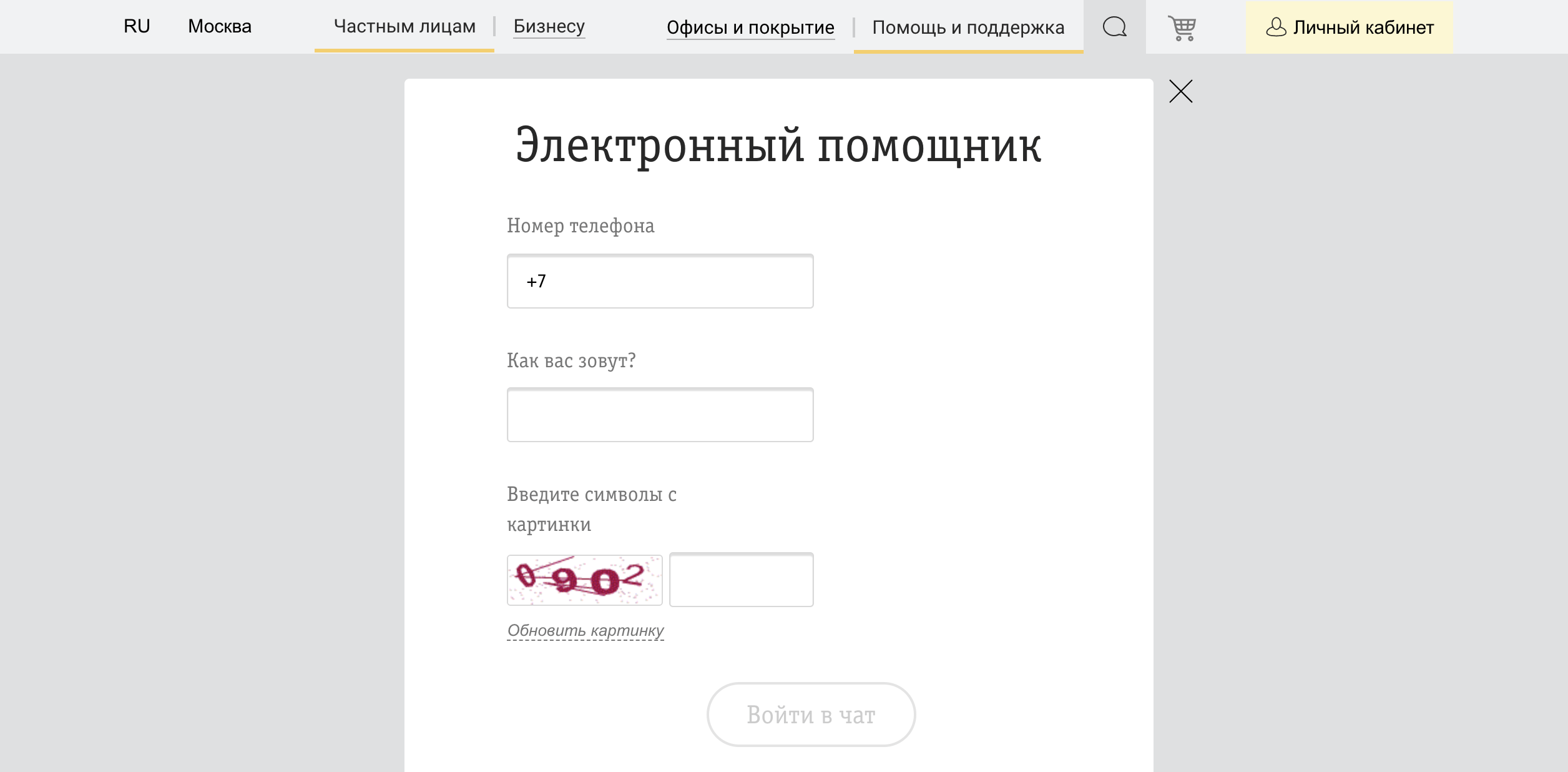This screenshot has height=772, width=1568.
Task: Click the captcha image showing 0902
Action: [x=584, y=580]
